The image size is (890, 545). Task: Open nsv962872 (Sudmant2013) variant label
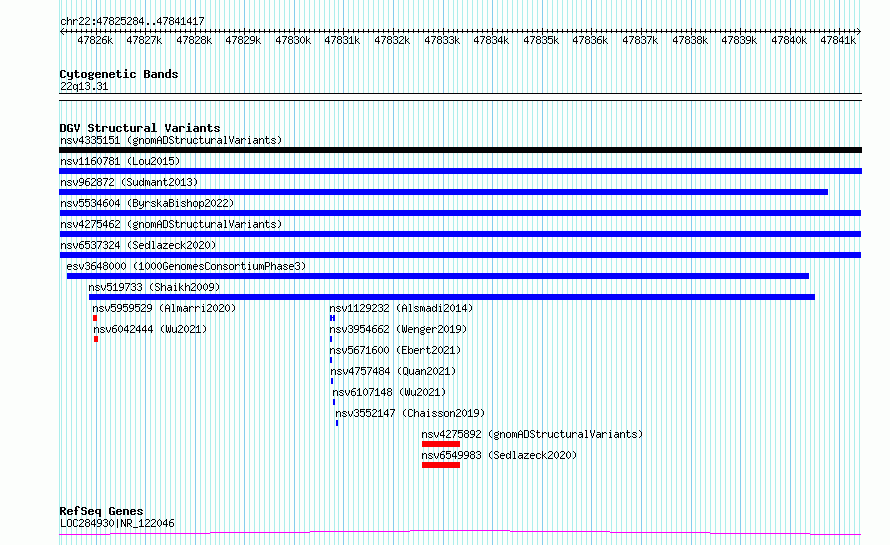pyautogui.click(x=129, y=182)
